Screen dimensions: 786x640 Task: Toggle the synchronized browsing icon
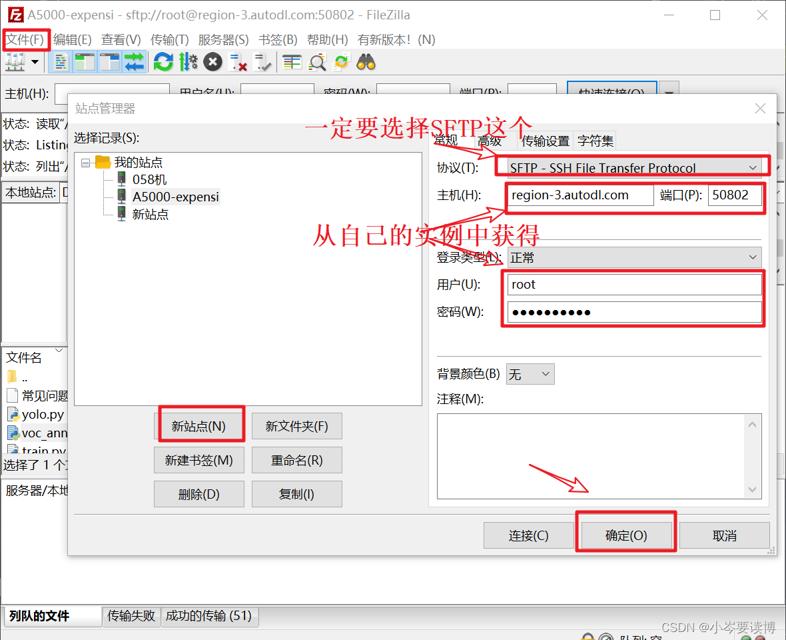click(341, 63)
